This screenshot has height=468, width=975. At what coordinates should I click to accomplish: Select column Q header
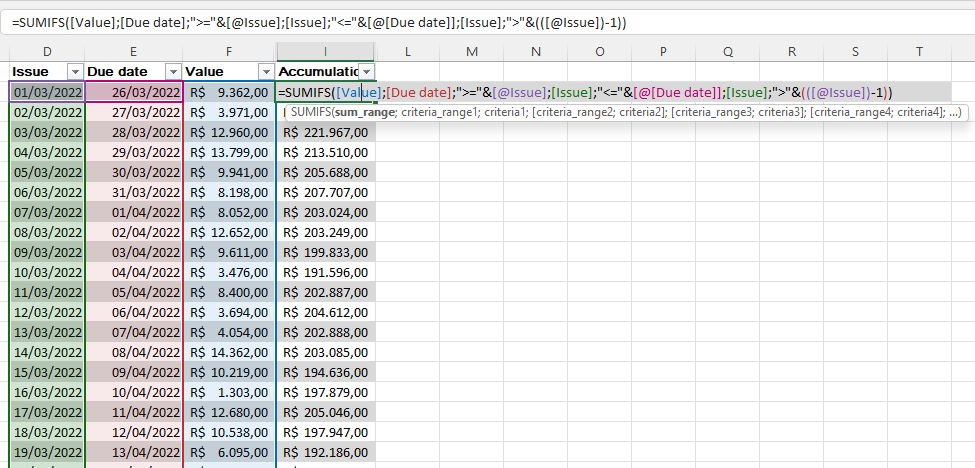[x=728, y=52]
